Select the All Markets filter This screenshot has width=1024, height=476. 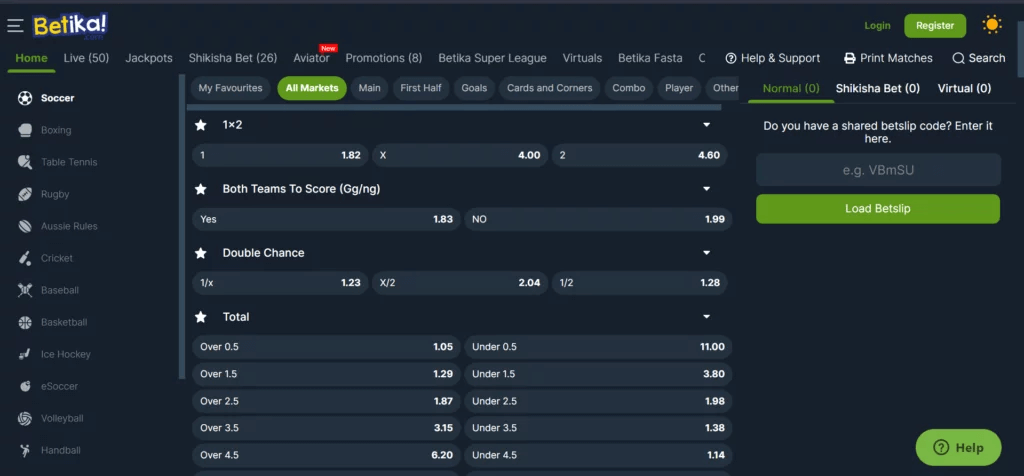point(312,88)
